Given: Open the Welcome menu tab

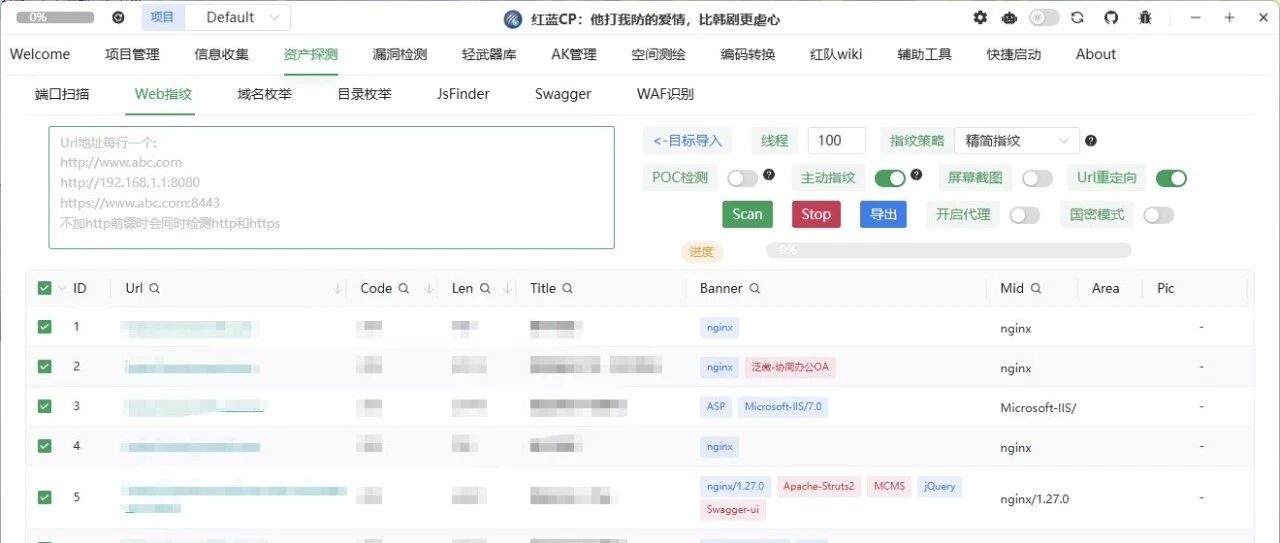Looking at the screenshot, I should click(40, 54).
